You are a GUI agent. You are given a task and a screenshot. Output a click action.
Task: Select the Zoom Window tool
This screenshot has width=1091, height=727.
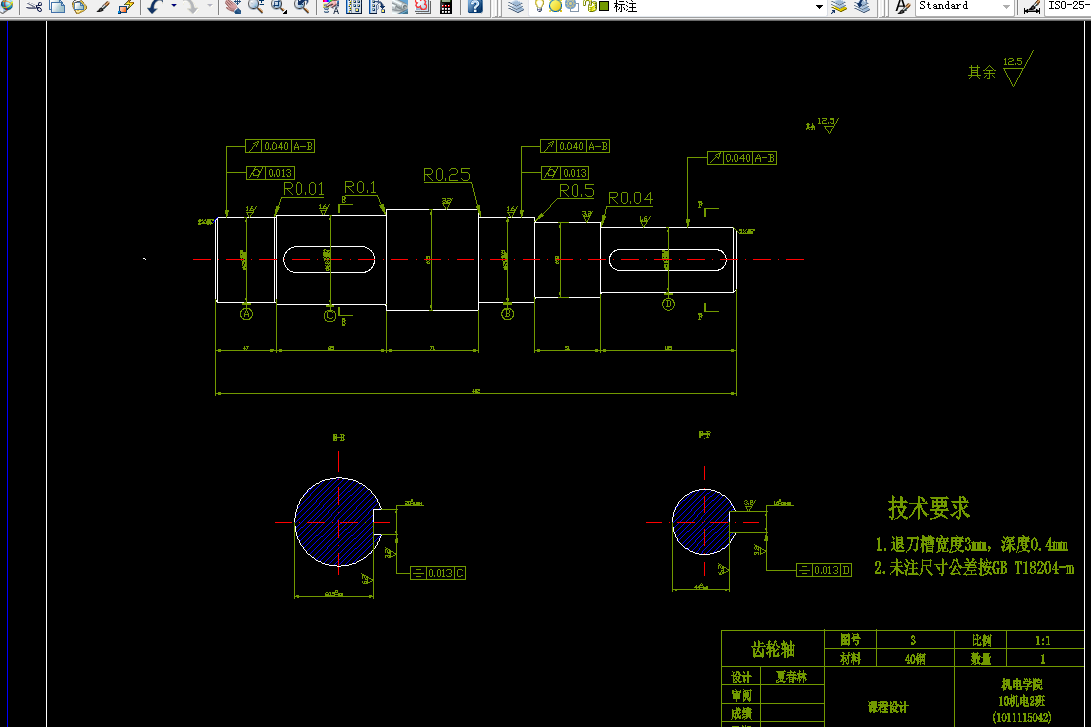click(278, 7)
